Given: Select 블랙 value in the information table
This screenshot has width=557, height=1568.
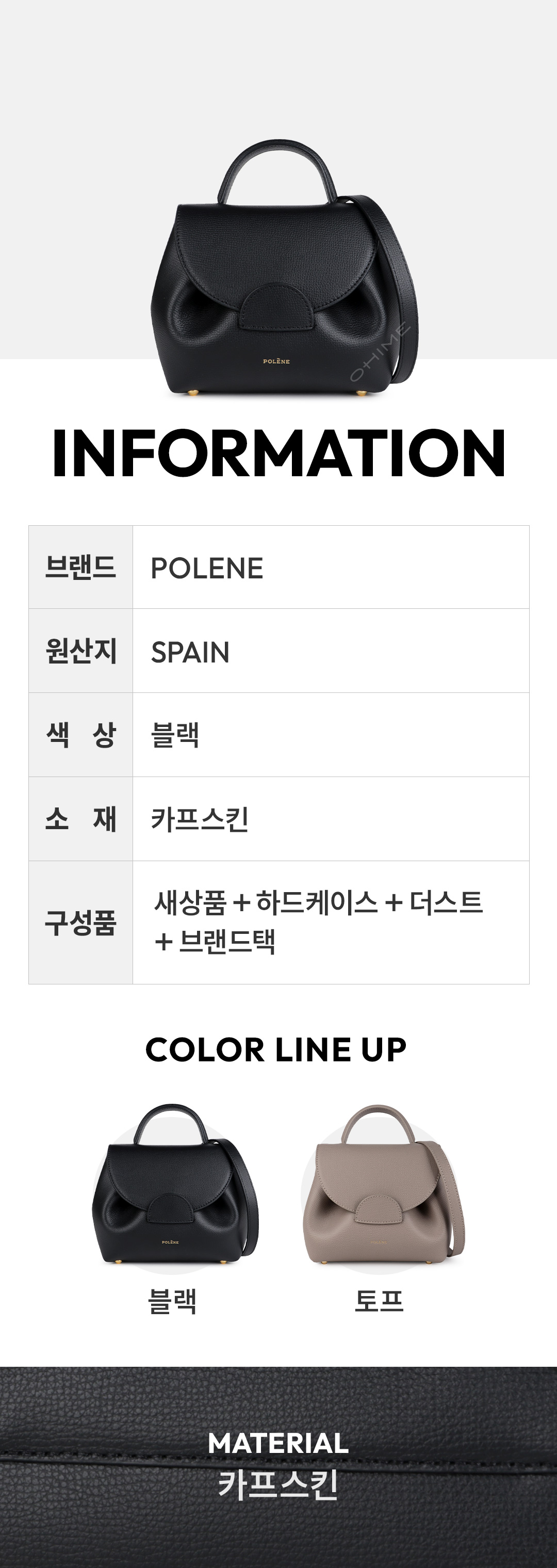Looking at the screenshot, I should [x=175, y=735].
